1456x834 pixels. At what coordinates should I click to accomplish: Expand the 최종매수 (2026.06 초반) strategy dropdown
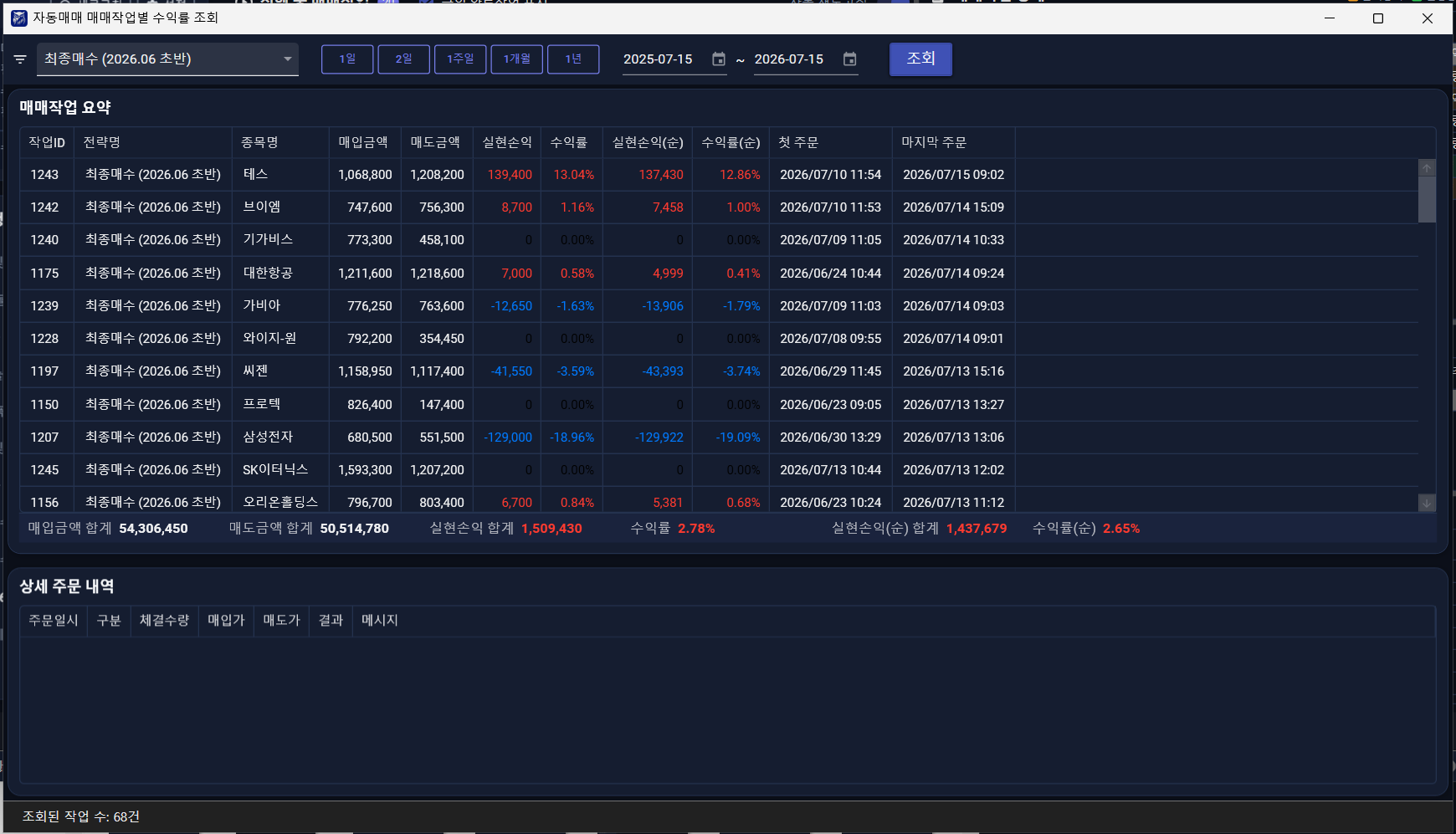(167, 59)
